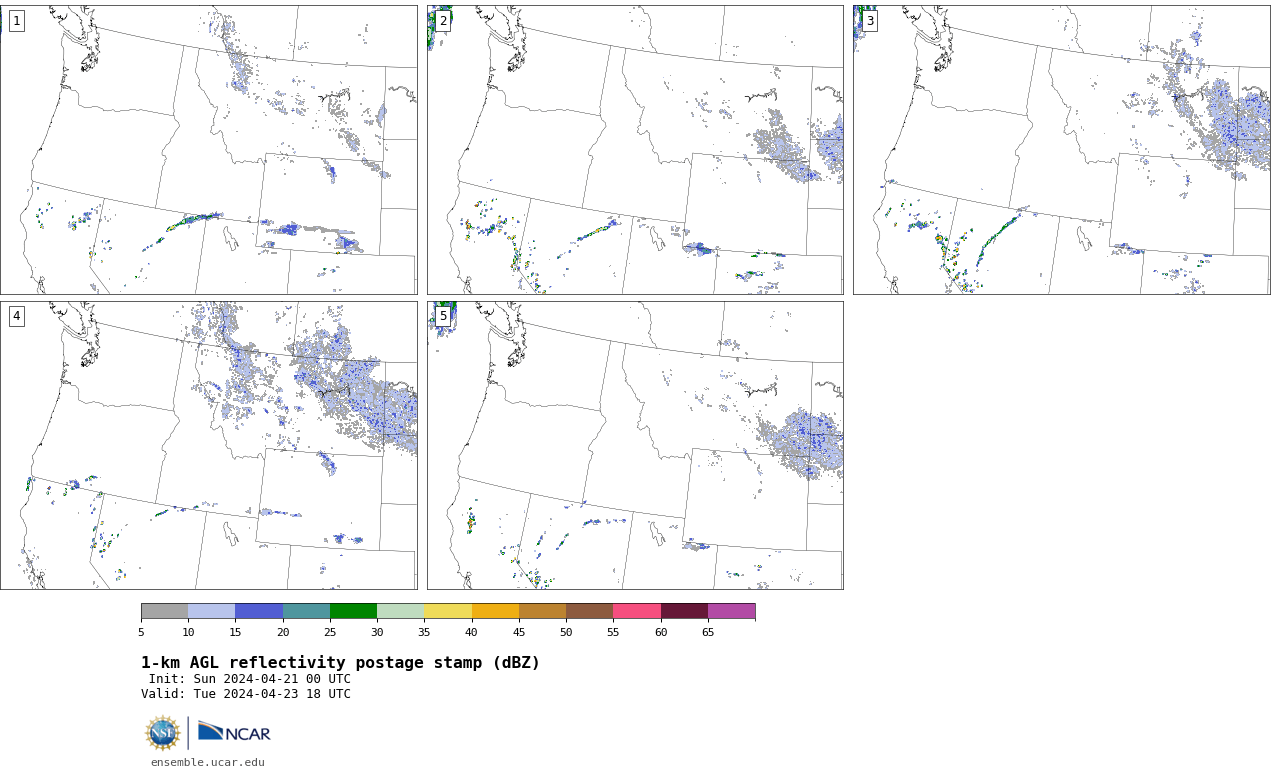Click the colorbar tick label '20'
Screen dimensions: 1280x773
tap(283, 632)
